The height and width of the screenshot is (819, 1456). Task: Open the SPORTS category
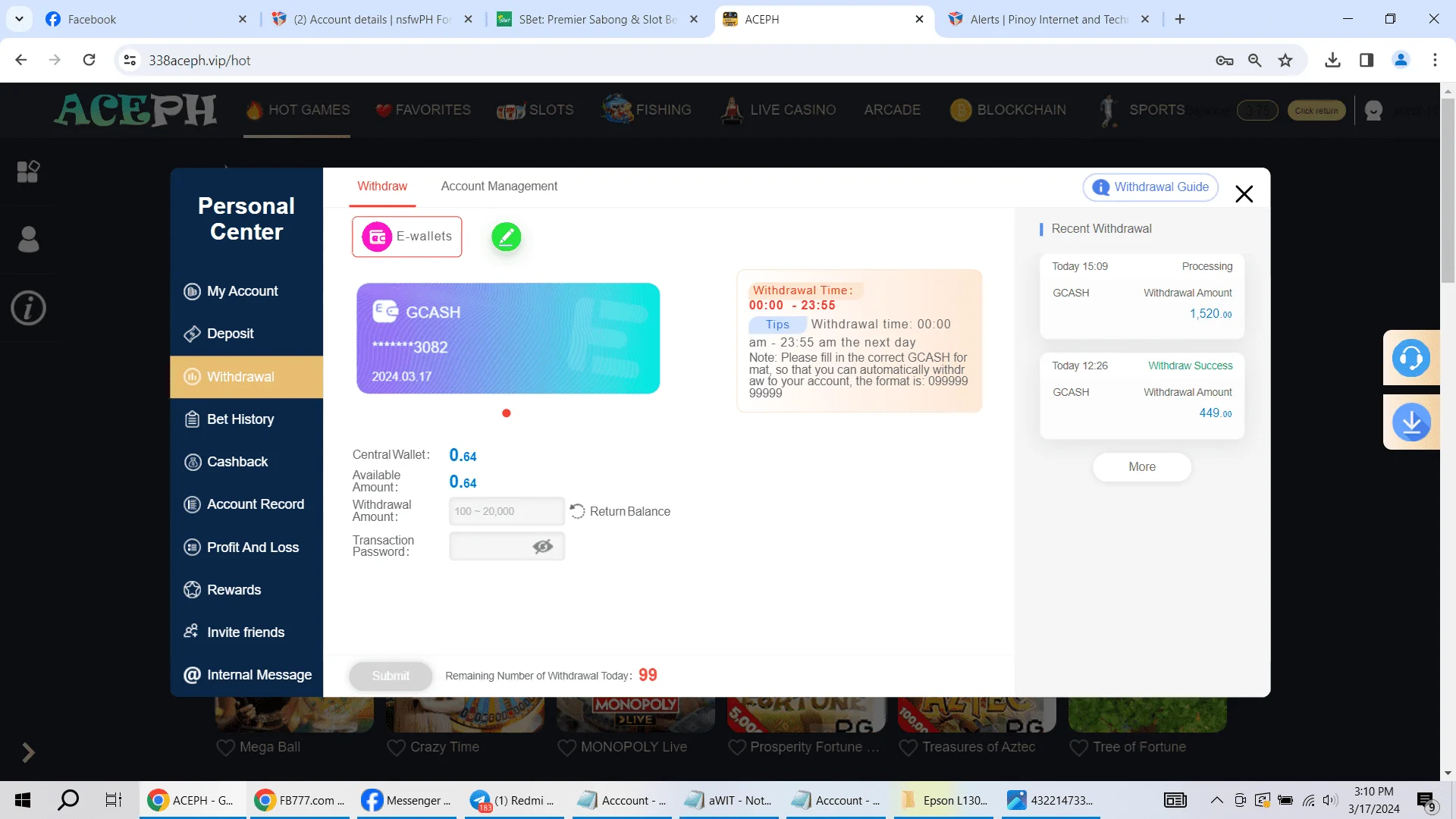click(1141, 110)
